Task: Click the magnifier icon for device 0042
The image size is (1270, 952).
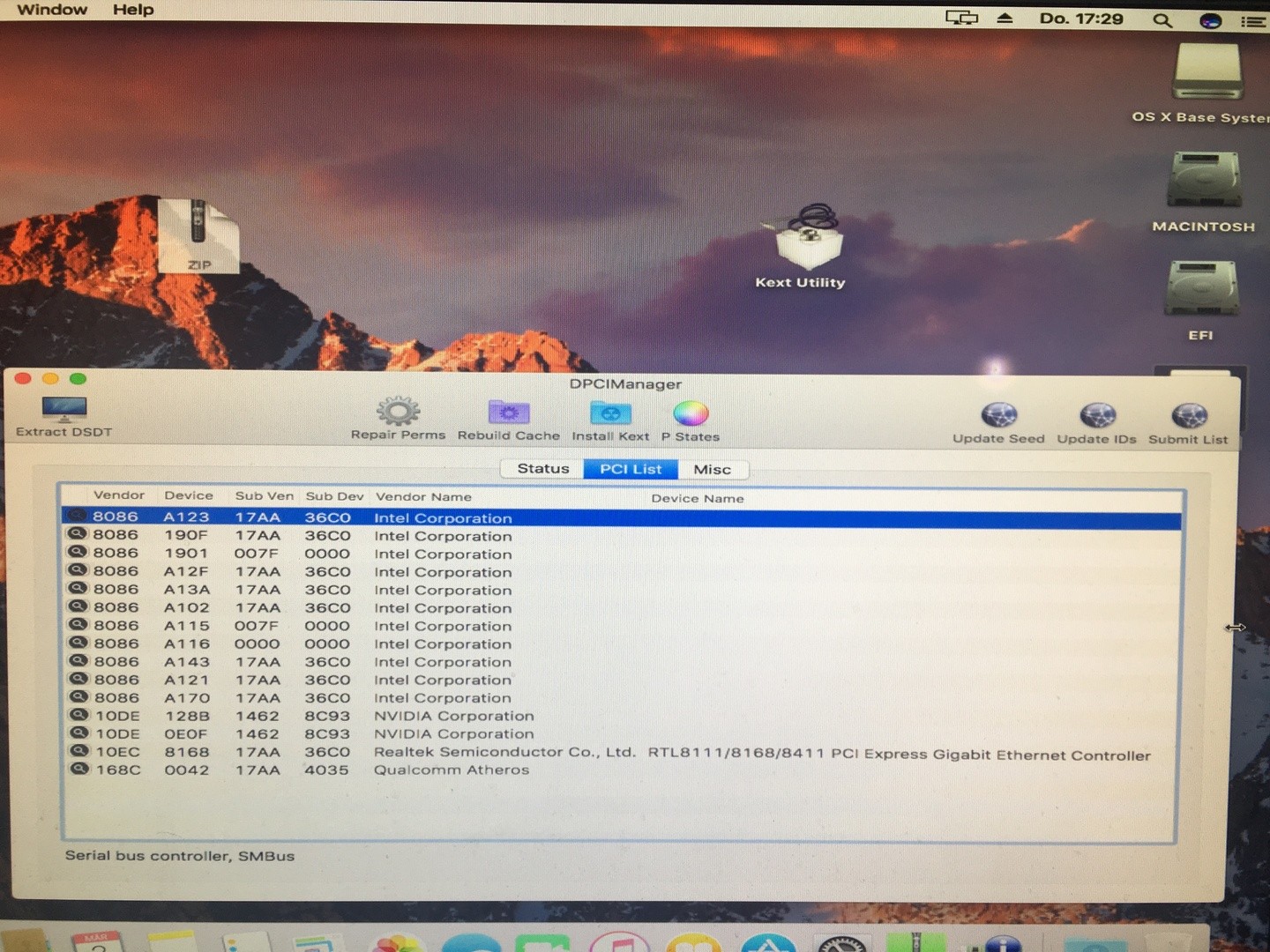Action: [x=79, y=768]
